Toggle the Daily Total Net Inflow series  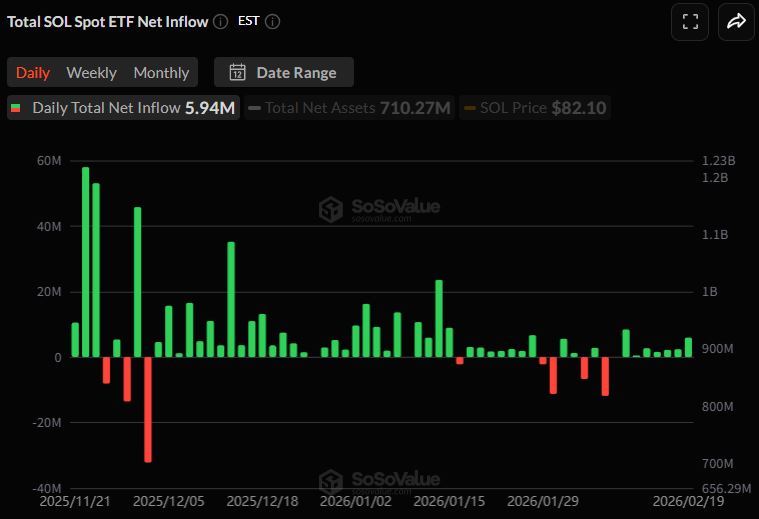coord(123,107)
